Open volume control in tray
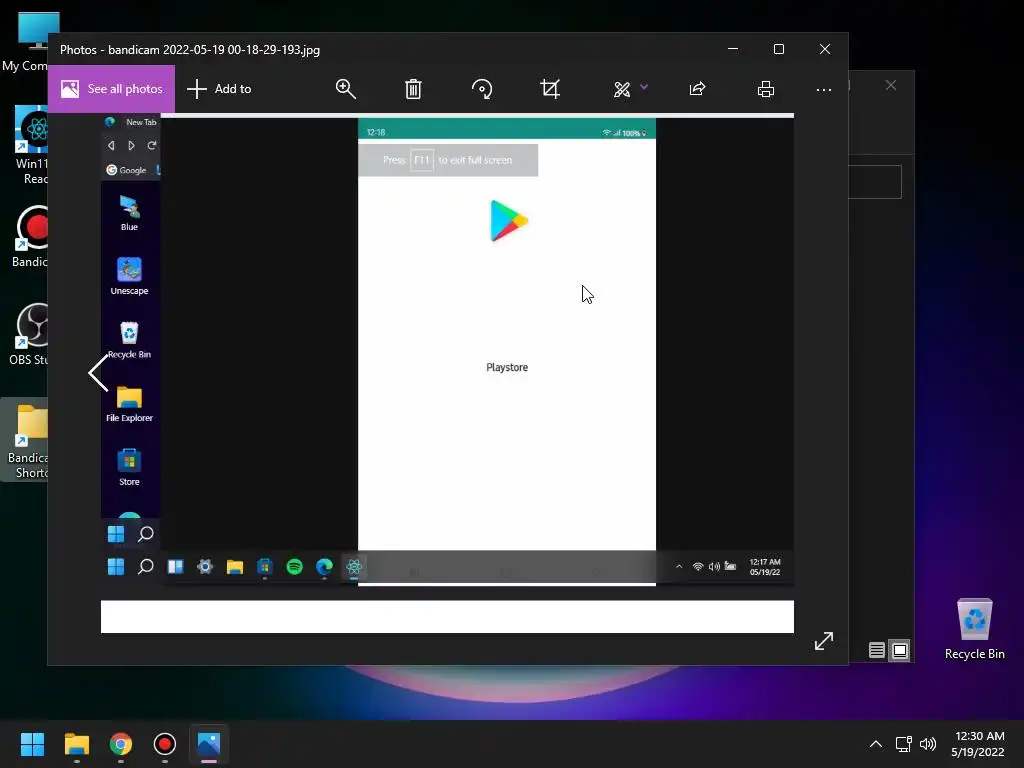This screenshot has width=1024, height=768. [927, 744]
